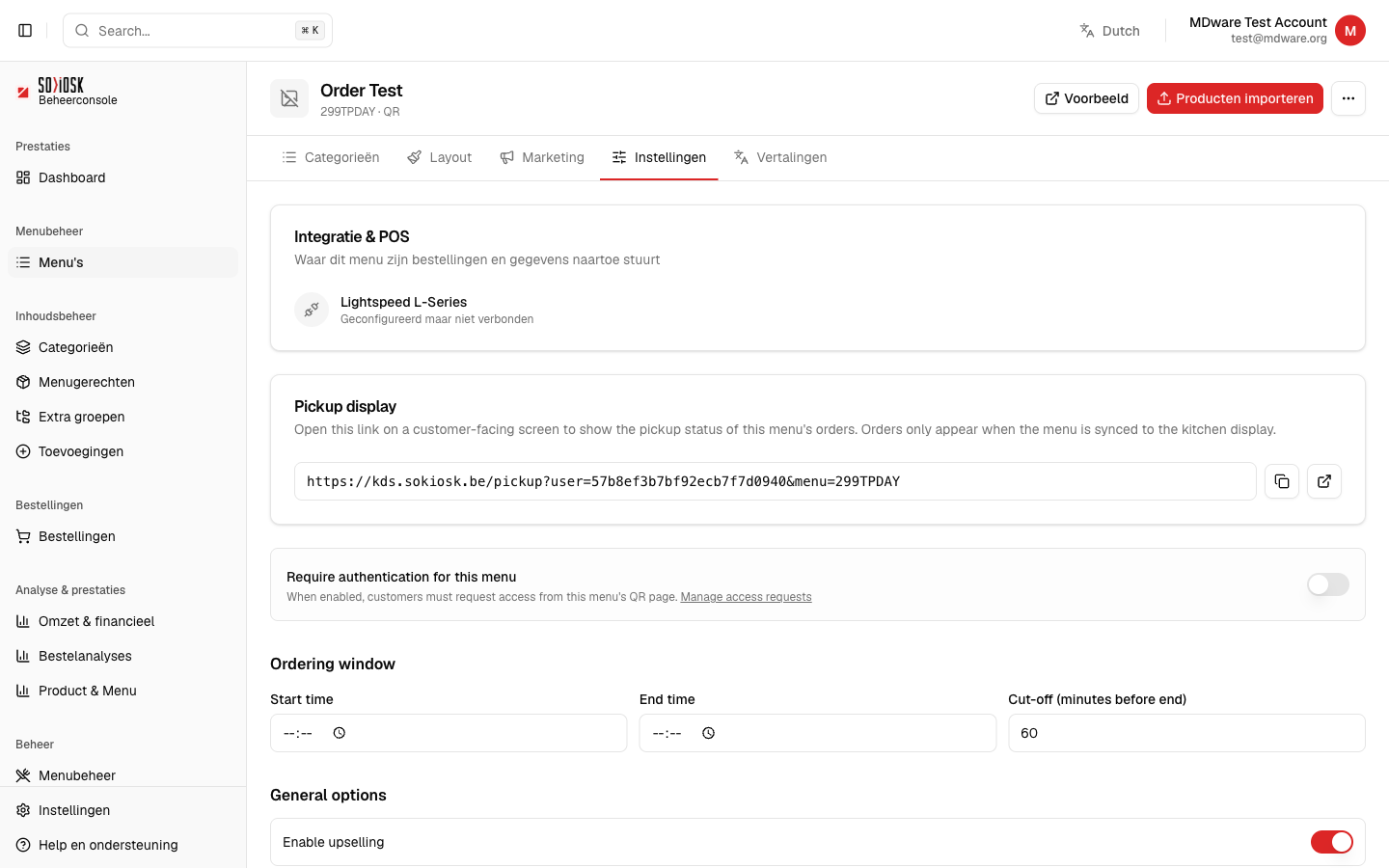Switch to the Vertalingen tab
Image resolution: width=1389 pixels, height=868 pixels.
(x=780, y=157)
